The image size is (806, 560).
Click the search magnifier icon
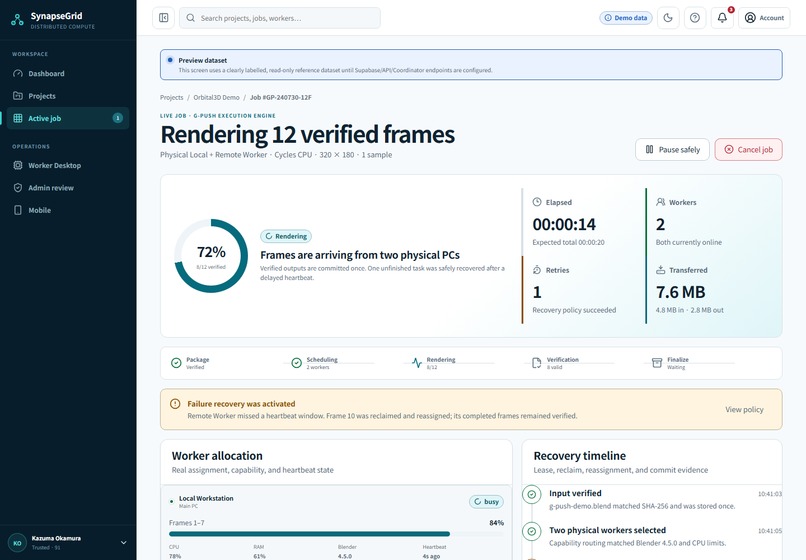[x=190, y=18]
